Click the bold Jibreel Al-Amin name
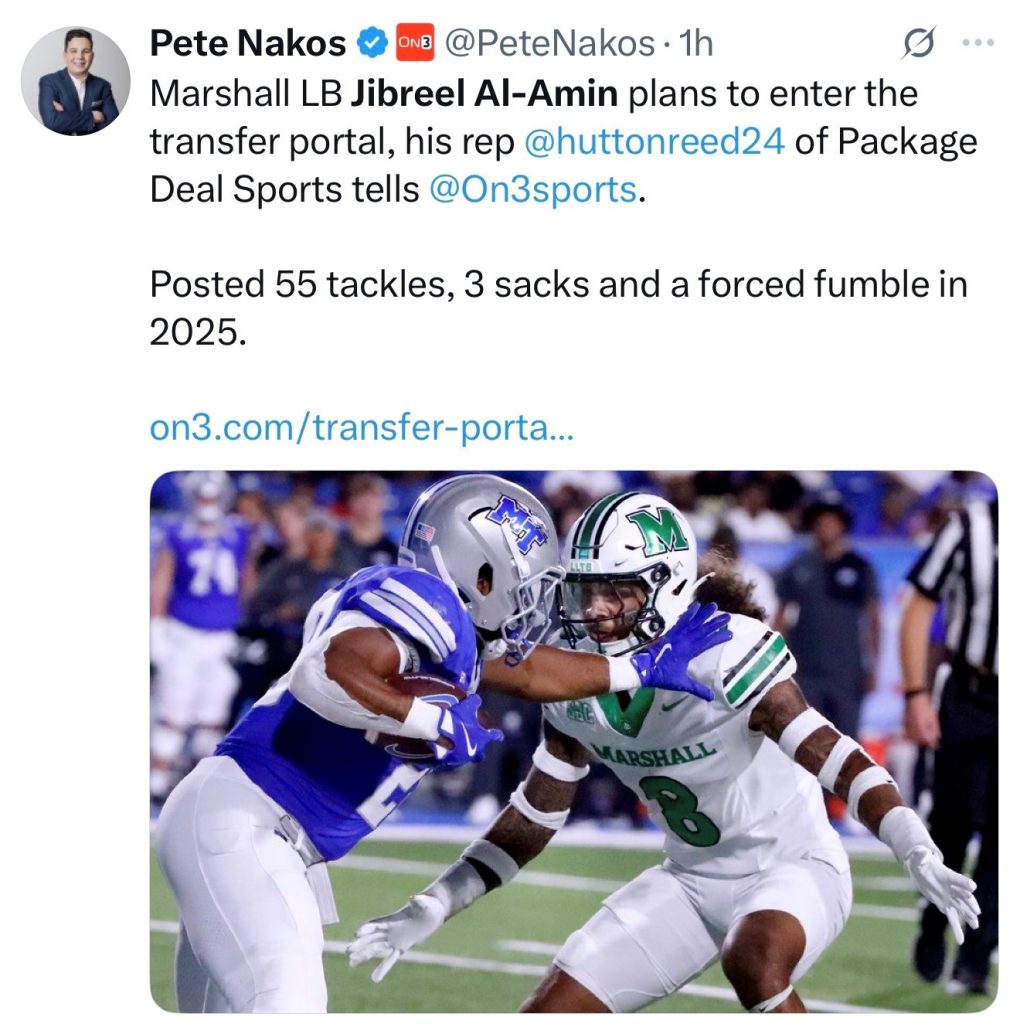 tap(484, 95)
